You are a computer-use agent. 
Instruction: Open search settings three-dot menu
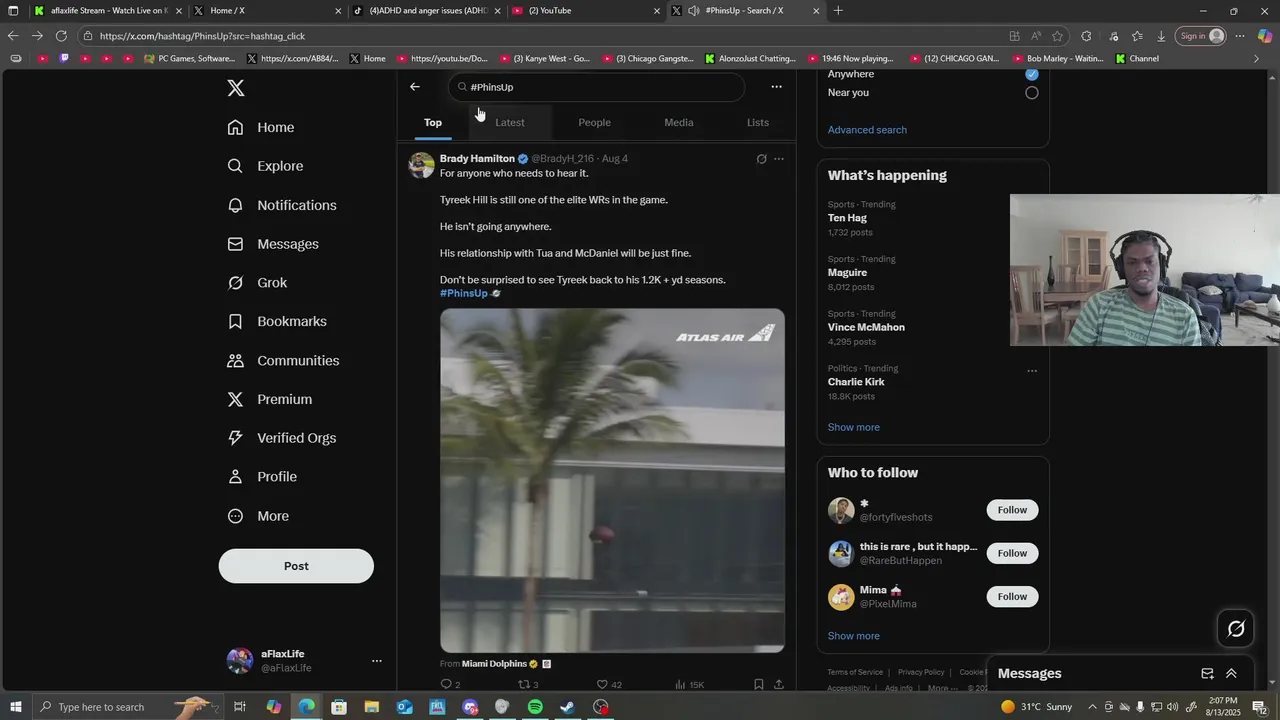tap(777, 87)
